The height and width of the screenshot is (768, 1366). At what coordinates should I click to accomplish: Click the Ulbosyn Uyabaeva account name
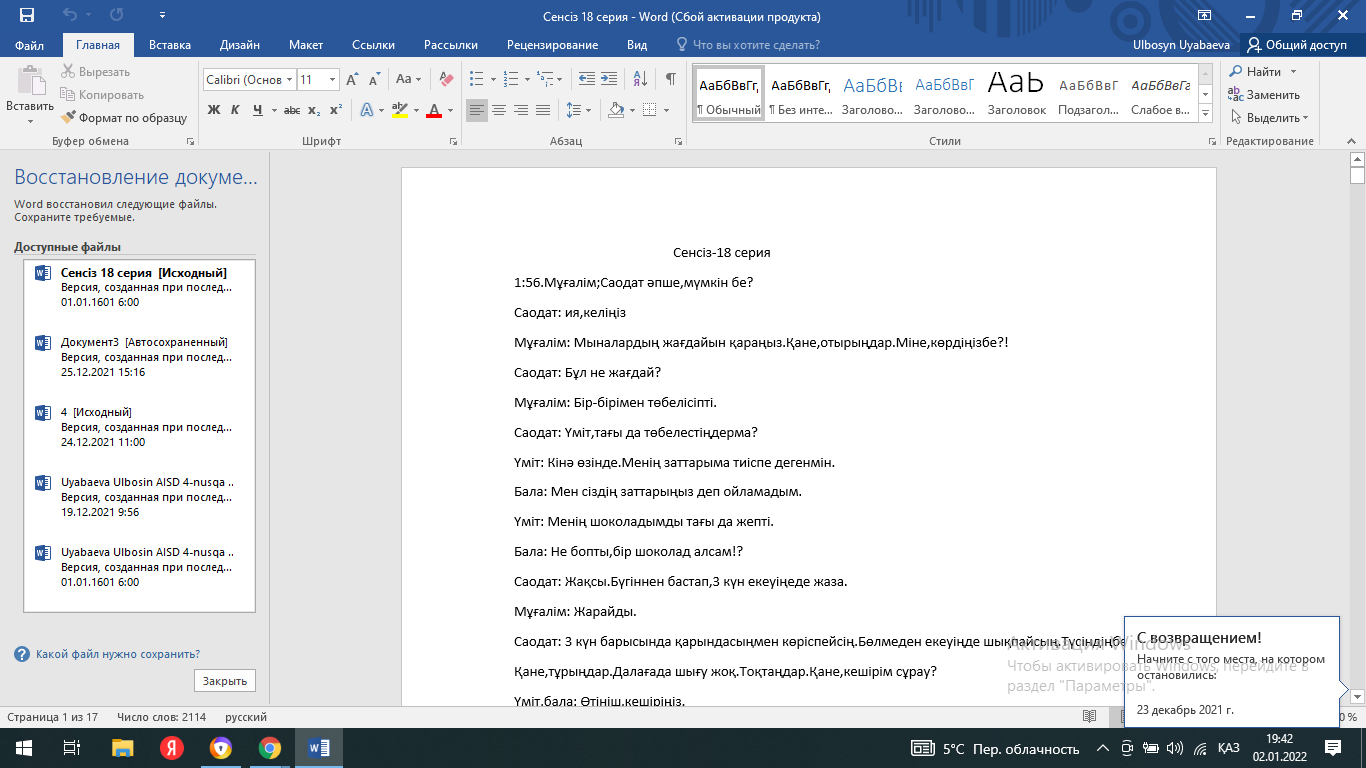(1182, 45)
